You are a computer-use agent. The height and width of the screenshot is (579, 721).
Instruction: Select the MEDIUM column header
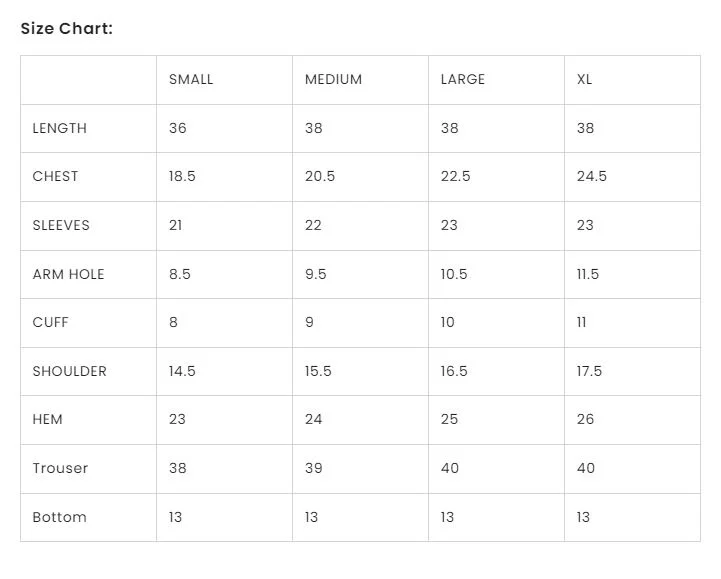(x=333, y=79)
